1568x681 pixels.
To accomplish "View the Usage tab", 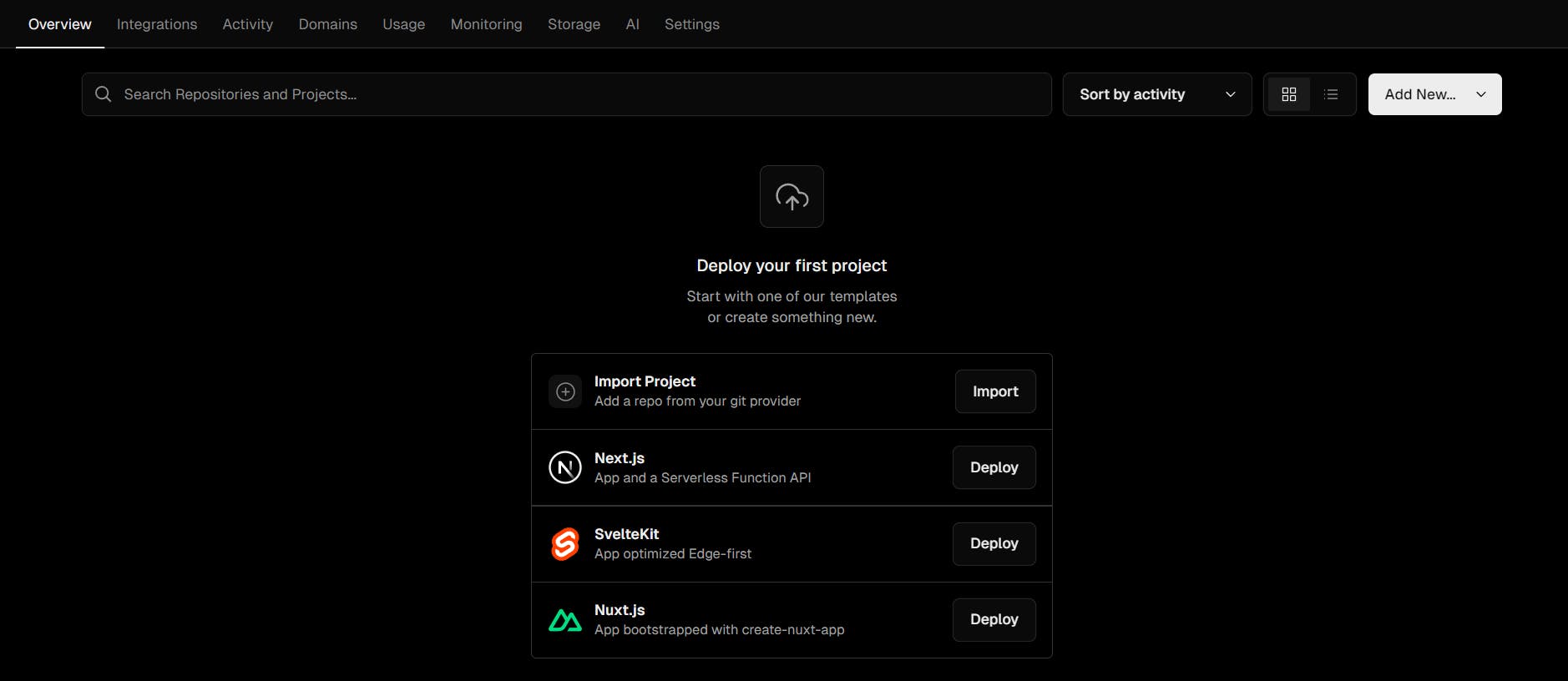I will click(x=404, y=24).
